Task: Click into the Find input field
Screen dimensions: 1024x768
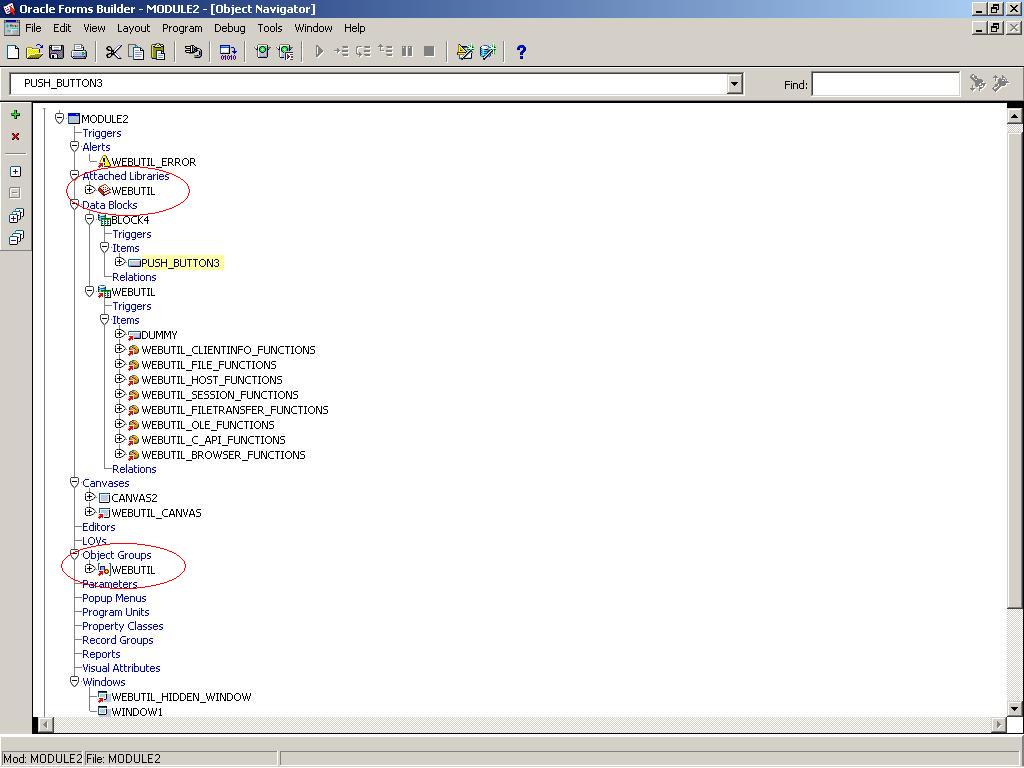Action: 886,84
